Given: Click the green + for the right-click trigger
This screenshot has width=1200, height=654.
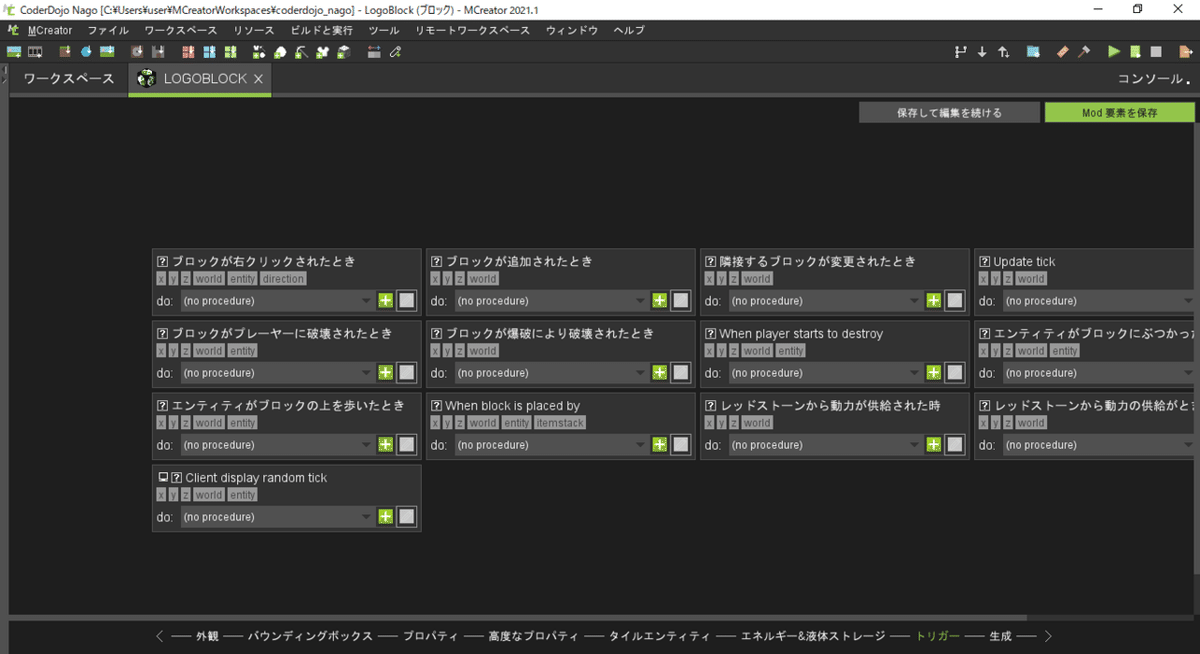Looking at the screenshot, I should (385, 300).
